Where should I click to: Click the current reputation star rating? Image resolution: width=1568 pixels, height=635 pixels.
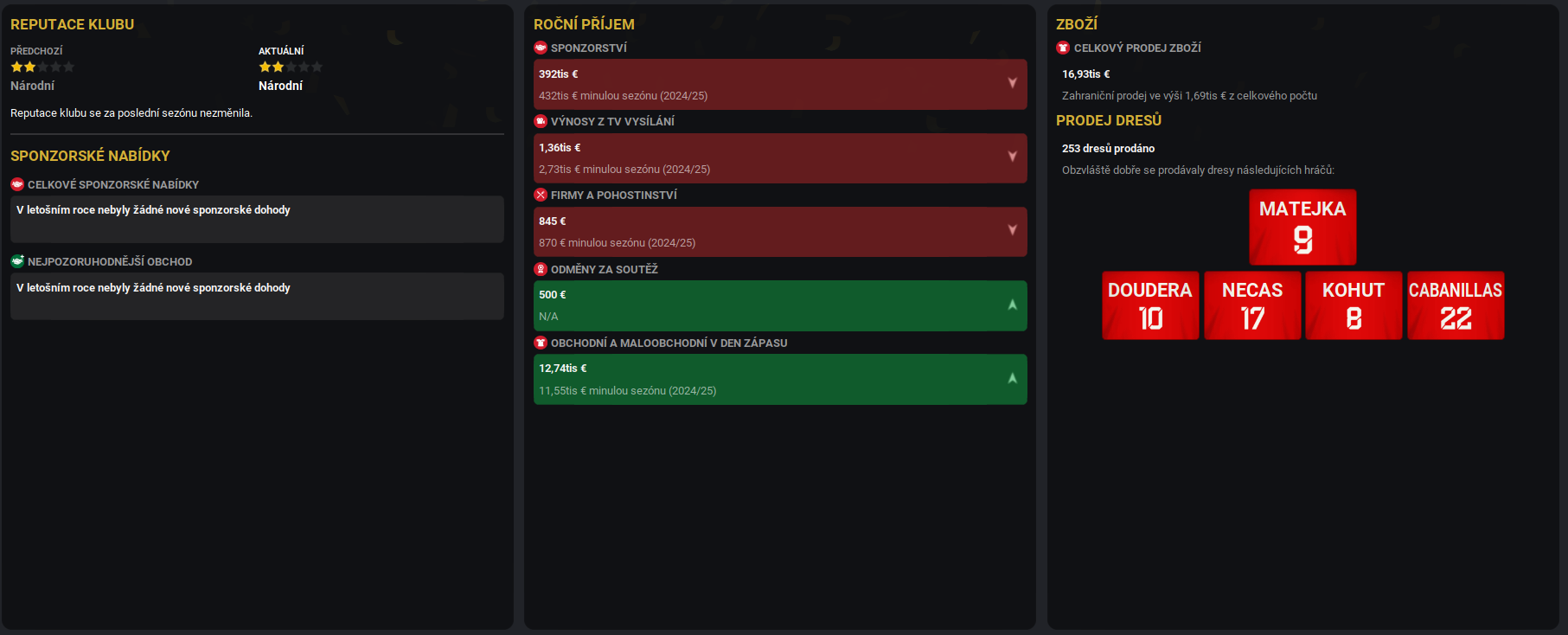click(x=291, y=67)
